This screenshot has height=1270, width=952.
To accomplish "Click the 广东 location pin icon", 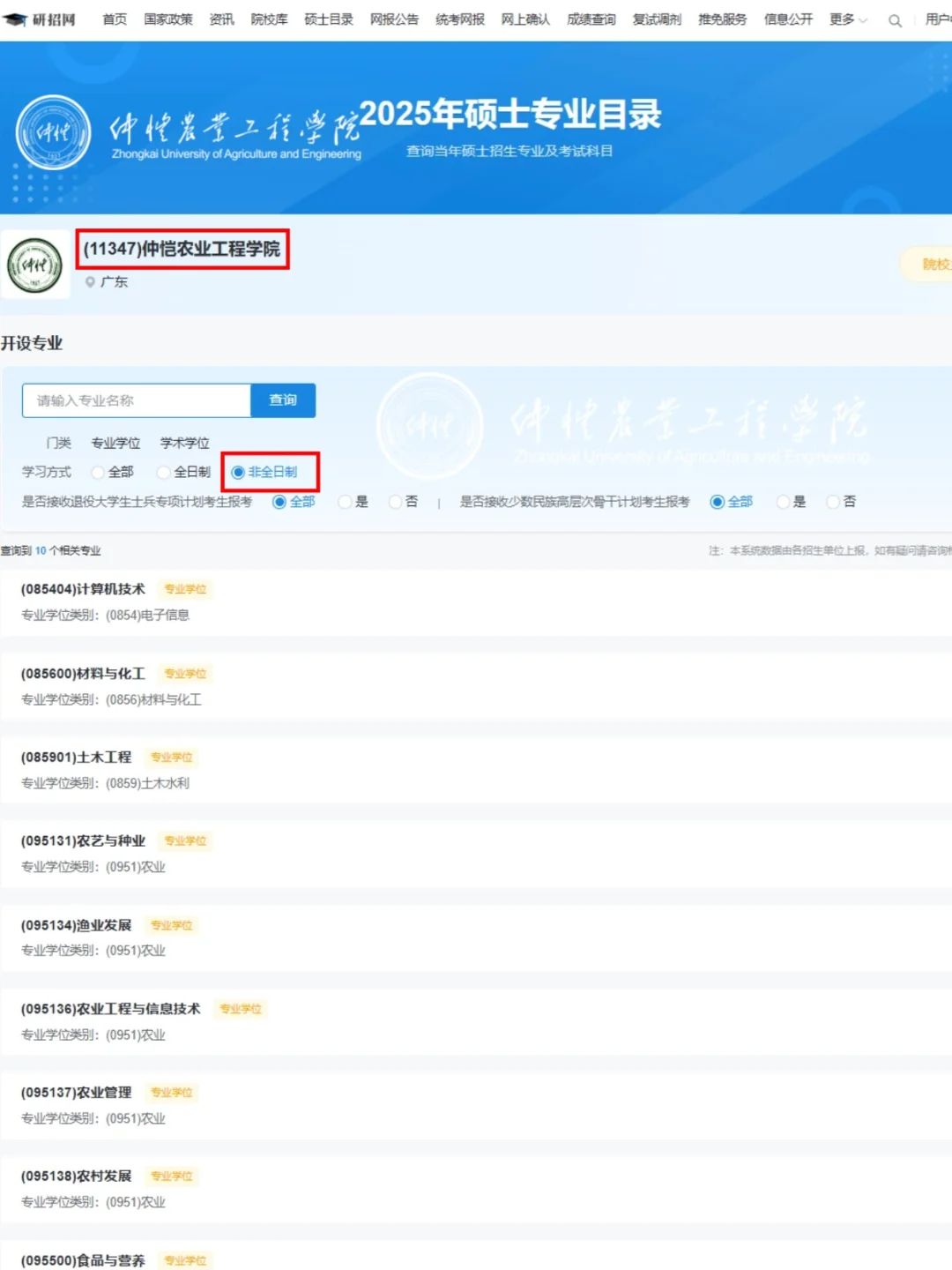I will [90, 282].
